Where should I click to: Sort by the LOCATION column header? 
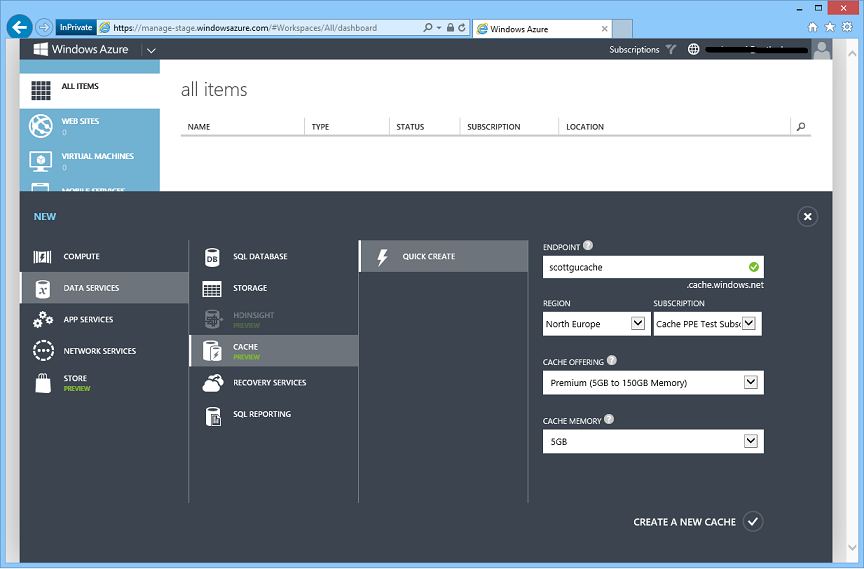click(x=585, y=127)
